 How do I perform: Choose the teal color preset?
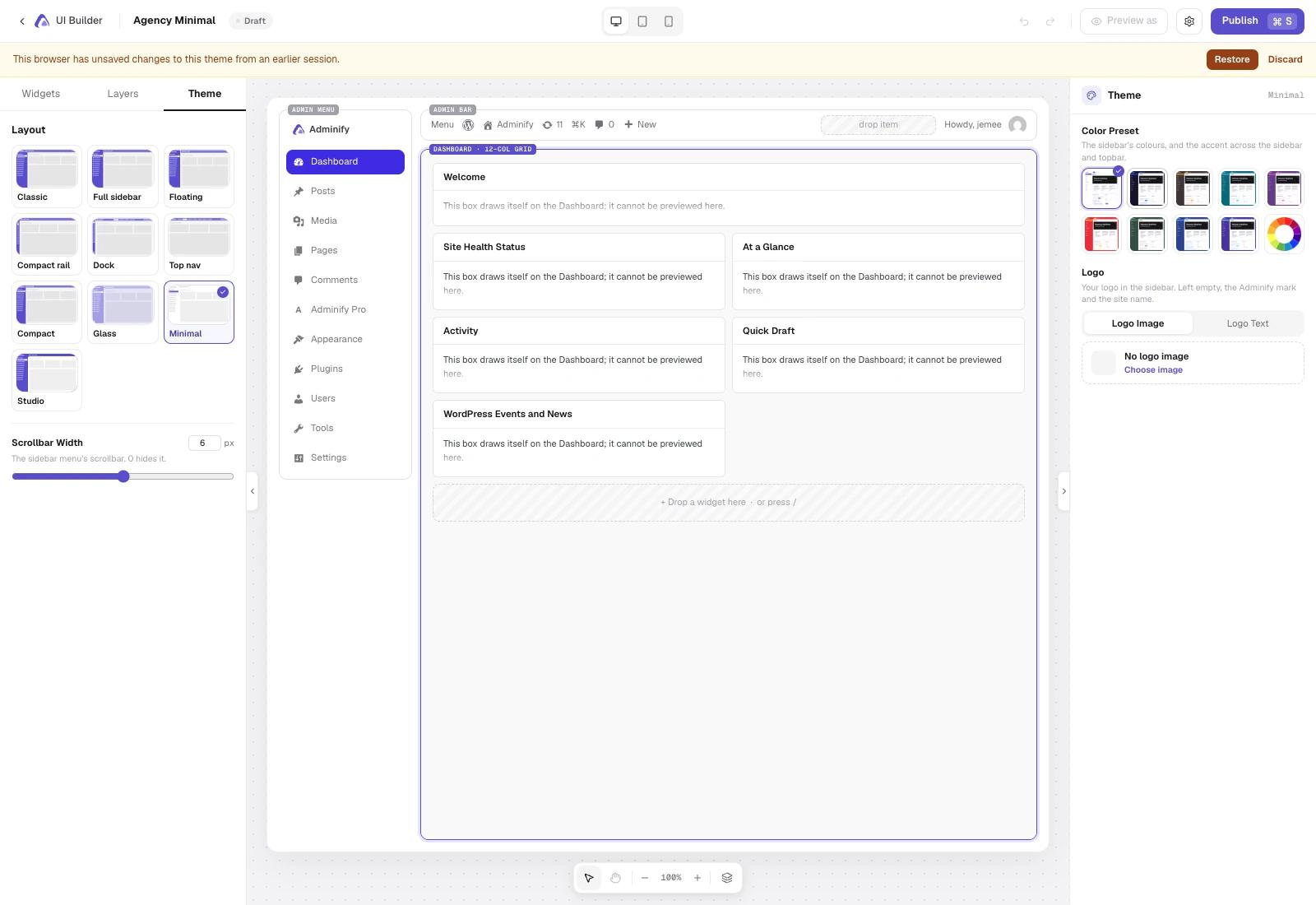(1238, 188)
